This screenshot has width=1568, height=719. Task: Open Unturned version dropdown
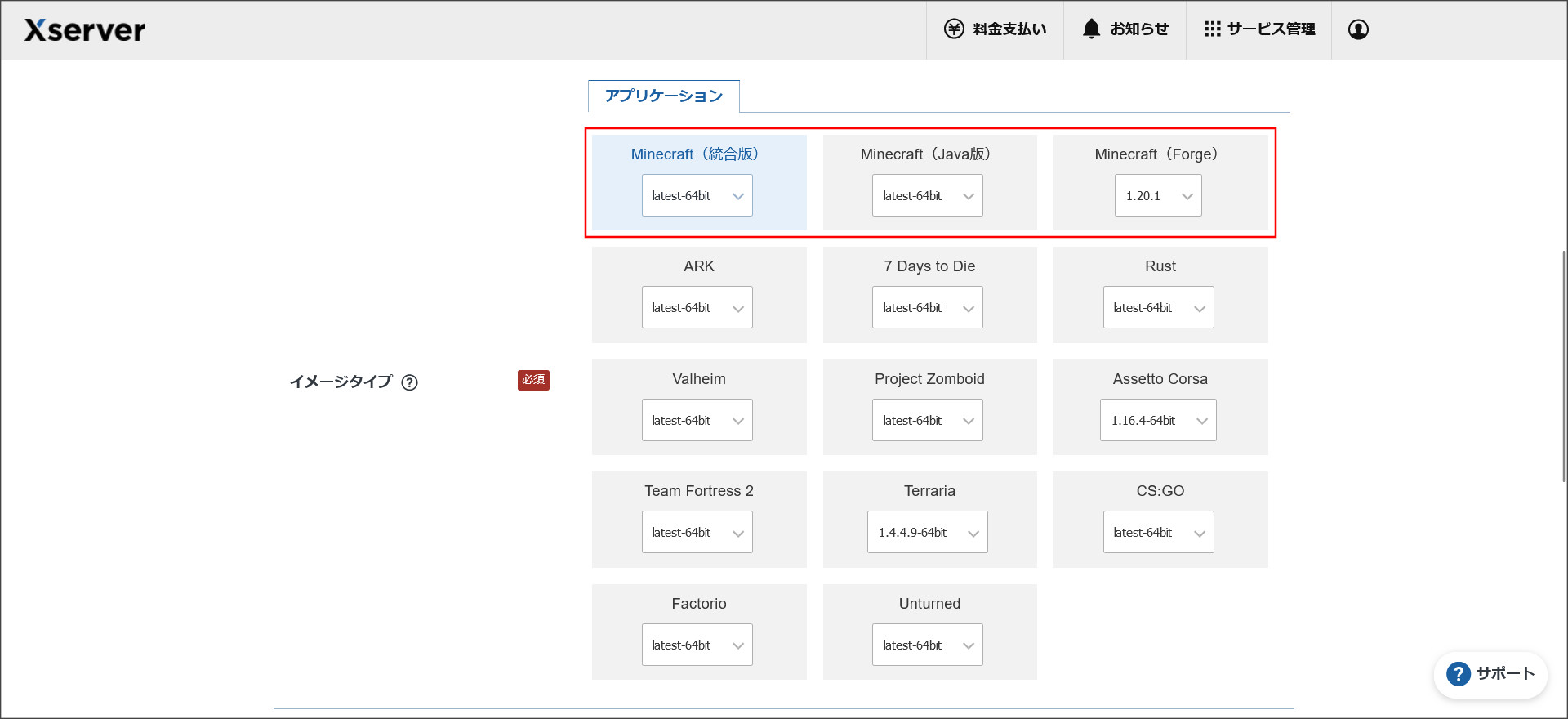point(928,645)
